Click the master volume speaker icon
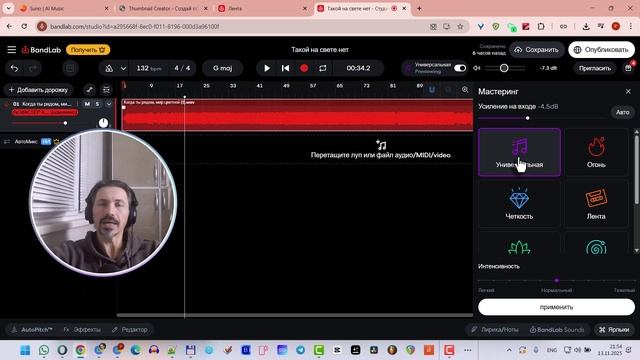Viewport: 640px width, 360px height. tap(477, 68)
